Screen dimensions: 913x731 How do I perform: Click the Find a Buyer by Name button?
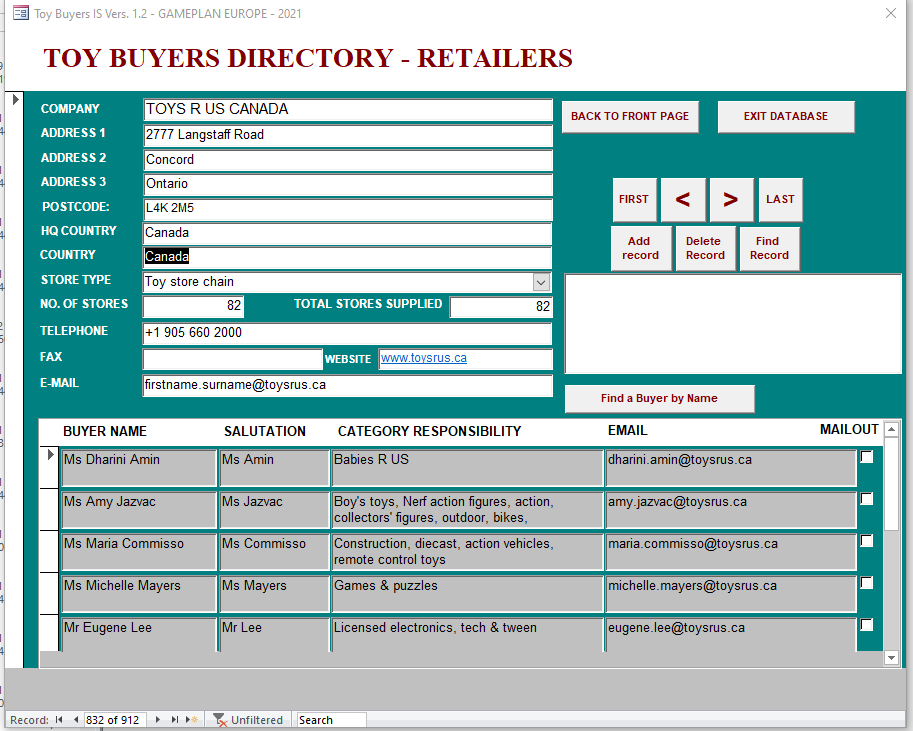[x=659, y=399]
